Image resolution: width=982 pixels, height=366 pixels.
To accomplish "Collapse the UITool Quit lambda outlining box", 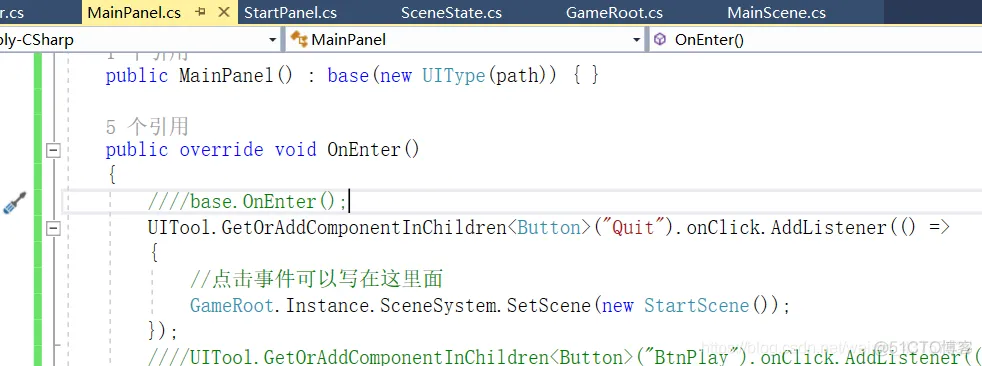I will tap(54, 229).
